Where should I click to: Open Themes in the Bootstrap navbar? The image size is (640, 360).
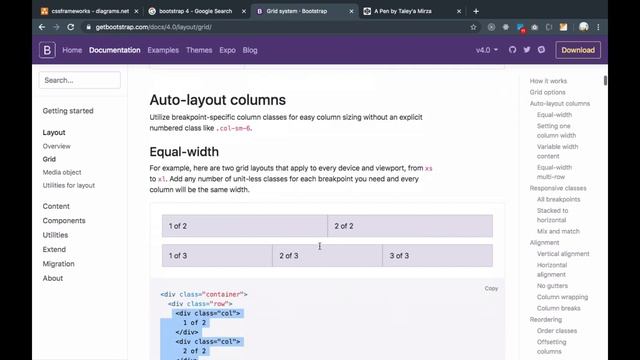(x=199, y=50)
